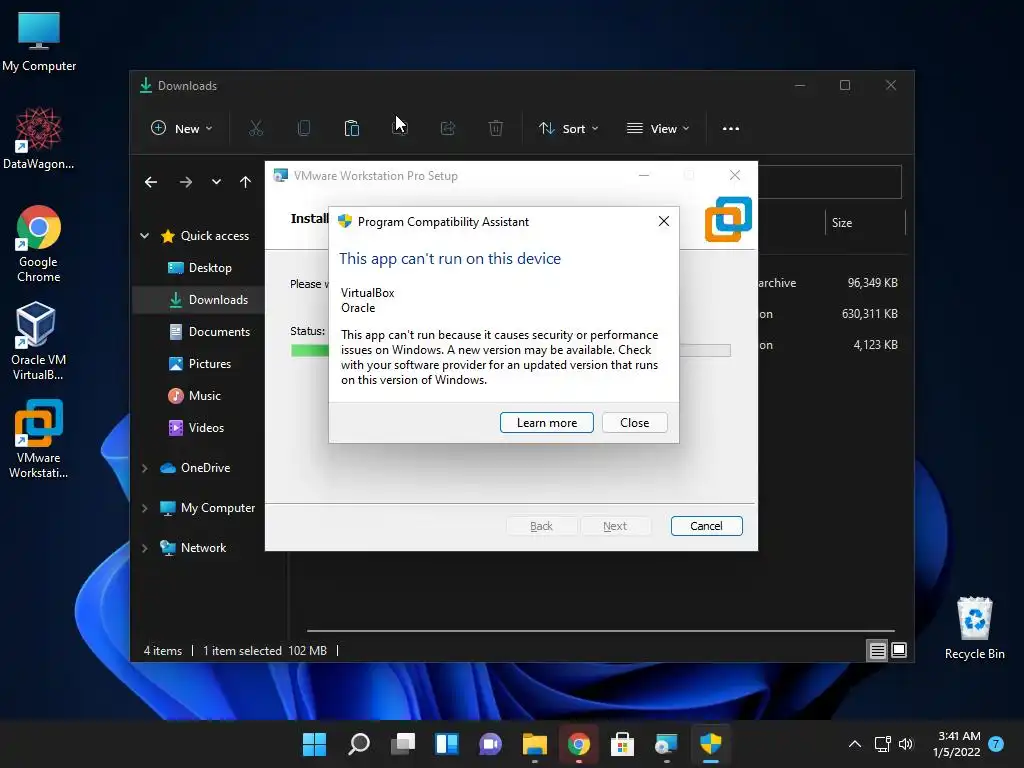Click the Rename icon in toolbar
Image resolution: width=1024 pixels, height=768 pixels.
400,129
